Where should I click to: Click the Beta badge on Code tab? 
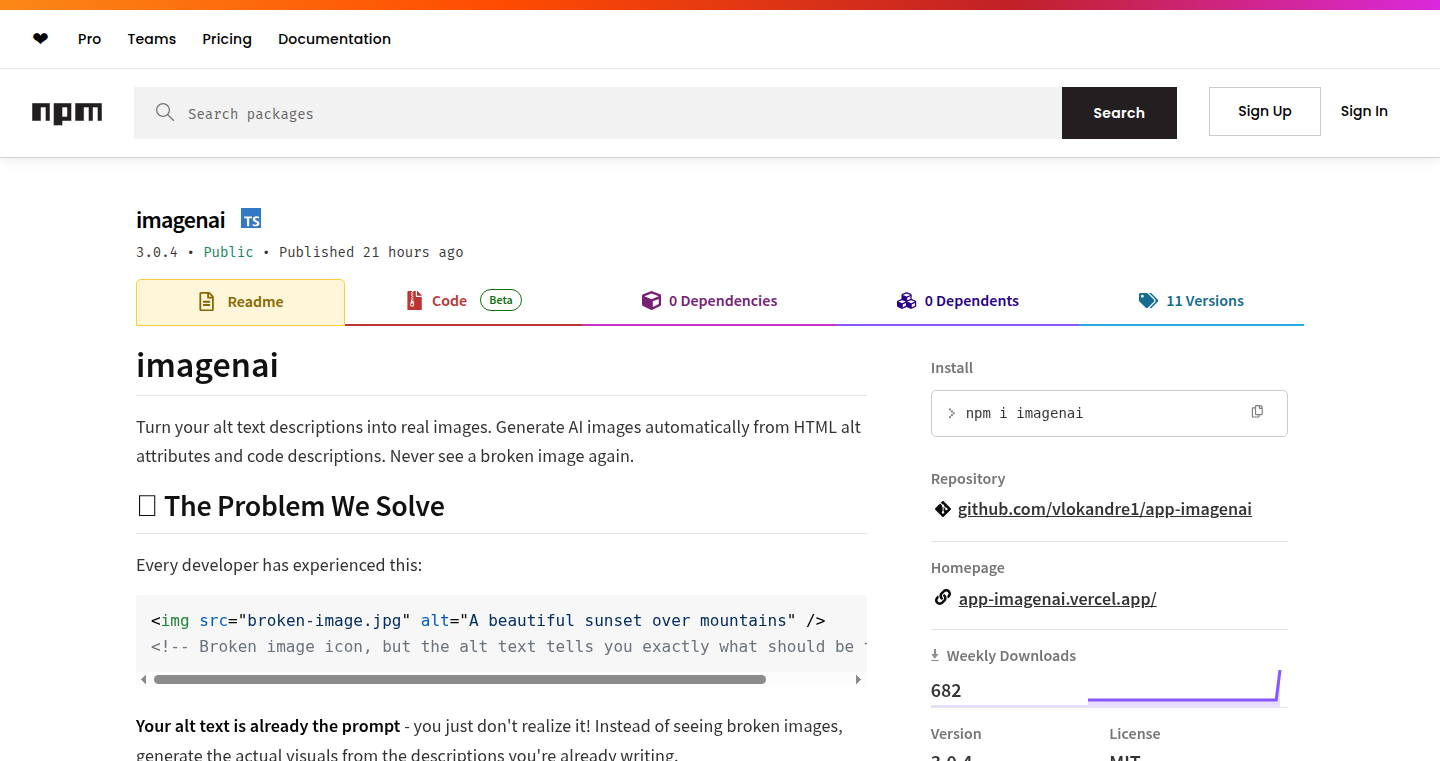coord(501,300)
